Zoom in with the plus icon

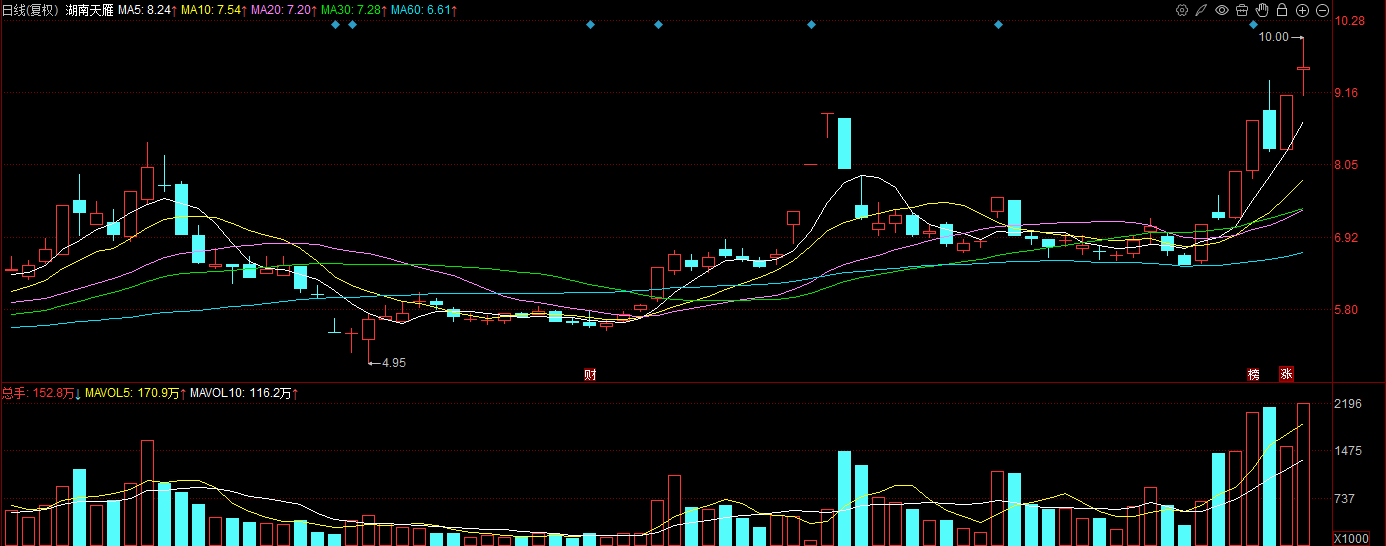pos(1302,10)
